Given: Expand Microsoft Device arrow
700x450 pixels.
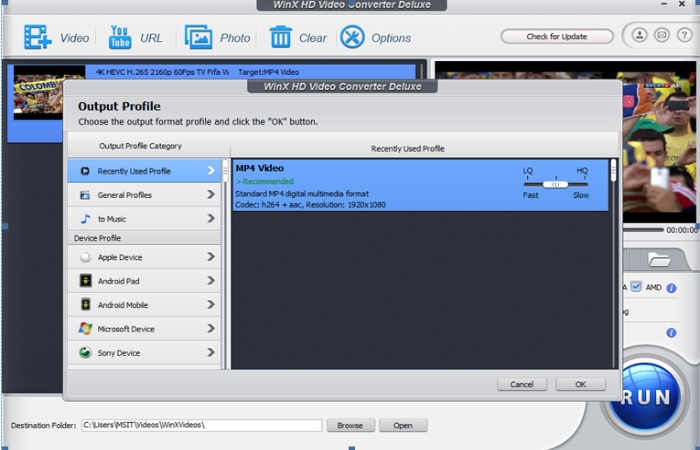Looking at the screenshot, I should click(x=211, y=329).
